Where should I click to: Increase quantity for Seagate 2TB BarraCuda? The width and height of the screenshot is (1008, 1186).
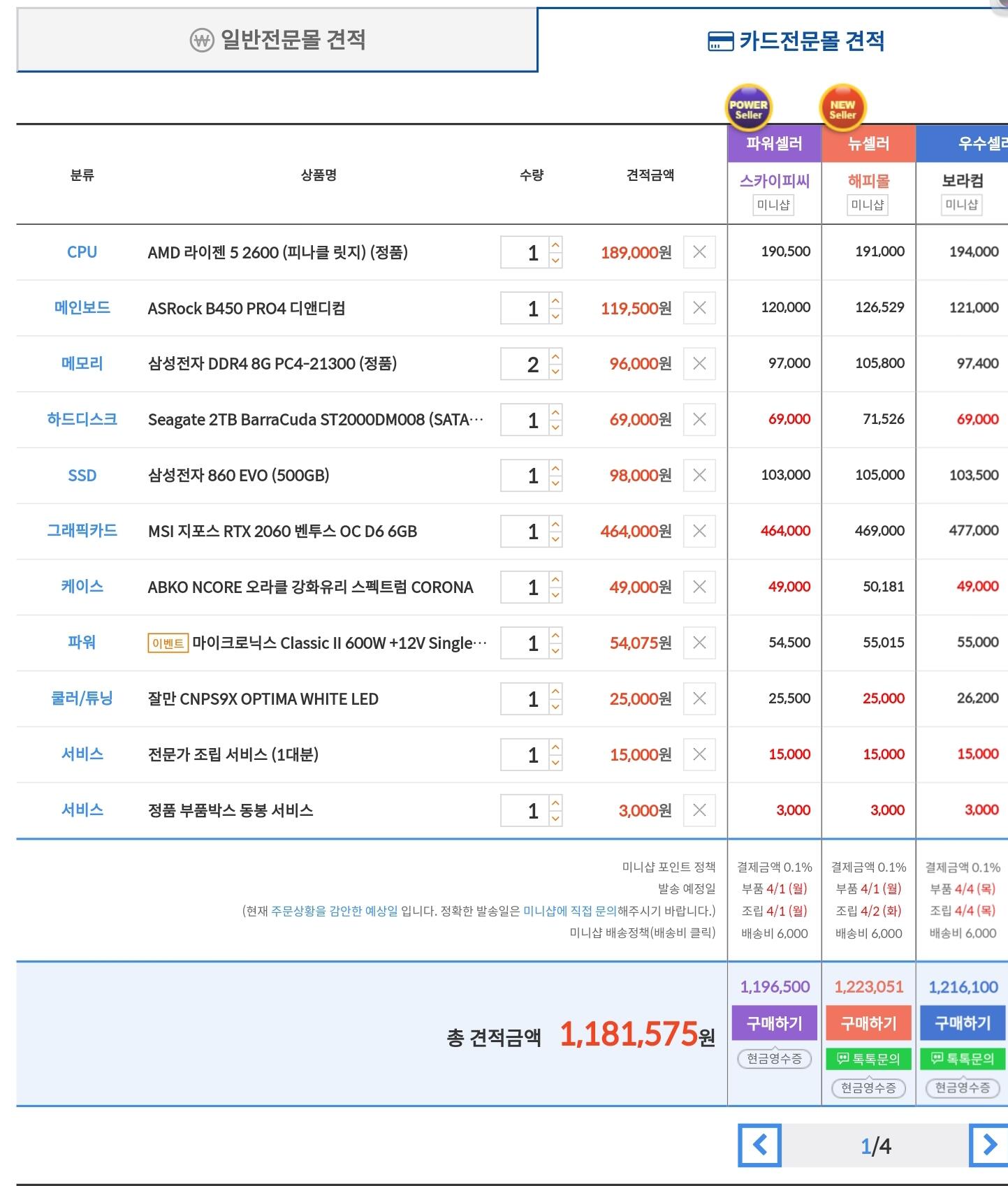tap(555, 412)
